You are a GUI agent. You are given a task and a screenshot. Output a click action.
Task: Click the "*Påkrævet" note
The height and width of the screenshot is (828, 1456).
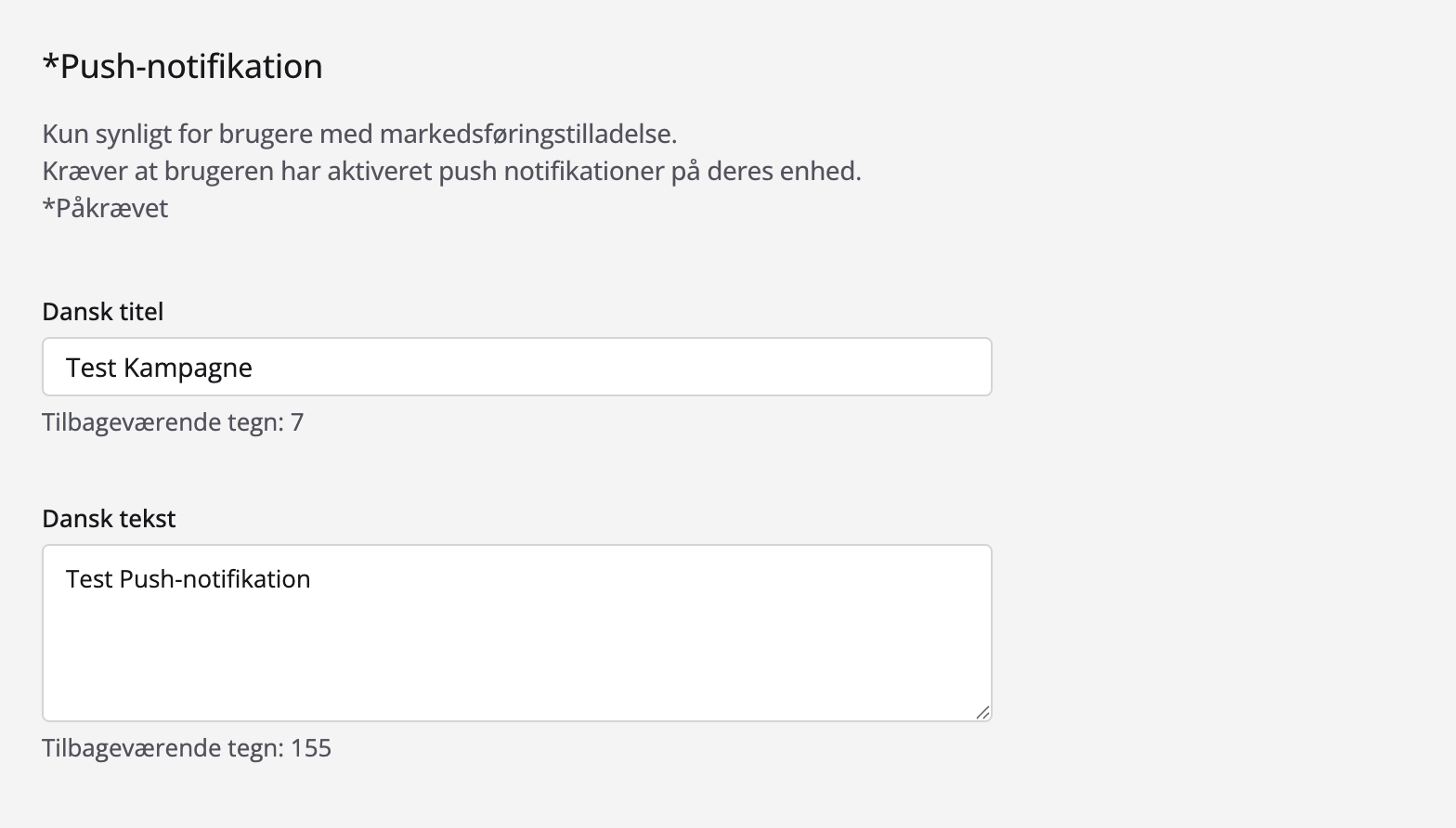coord(105,208)
